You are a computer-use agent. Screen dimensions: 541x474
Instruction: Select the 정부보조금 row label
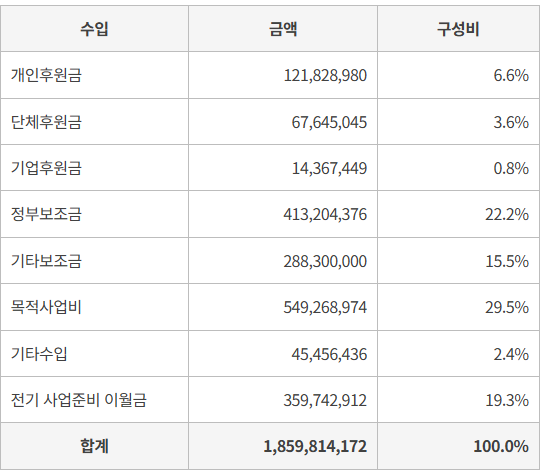coord(46,214)
